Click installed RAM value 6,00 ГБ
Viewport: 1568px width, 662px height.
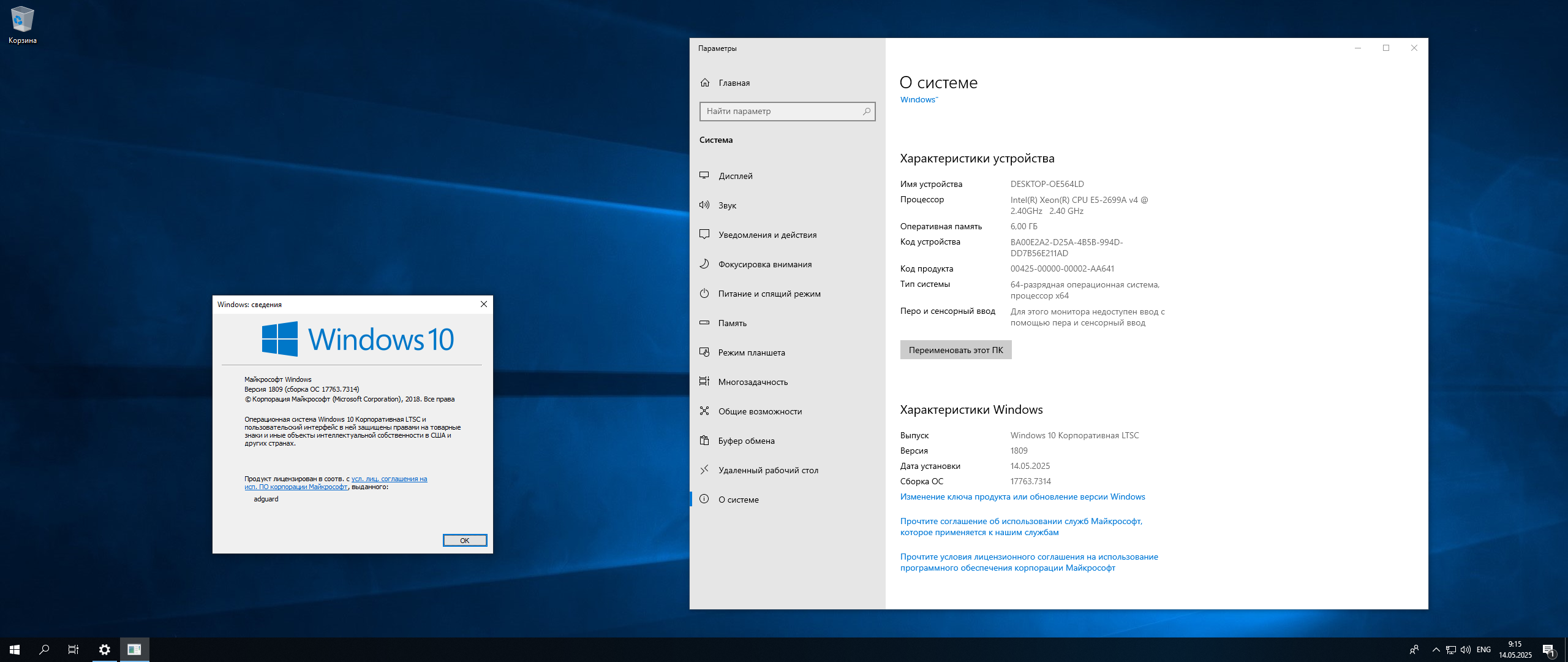pyautogui.click(x=1023, y=227)
